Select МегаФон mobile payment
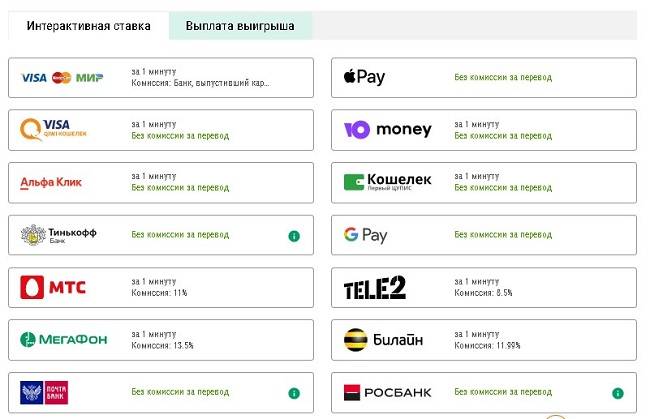Viewport: 650px width, 419px height. point(161,340)
